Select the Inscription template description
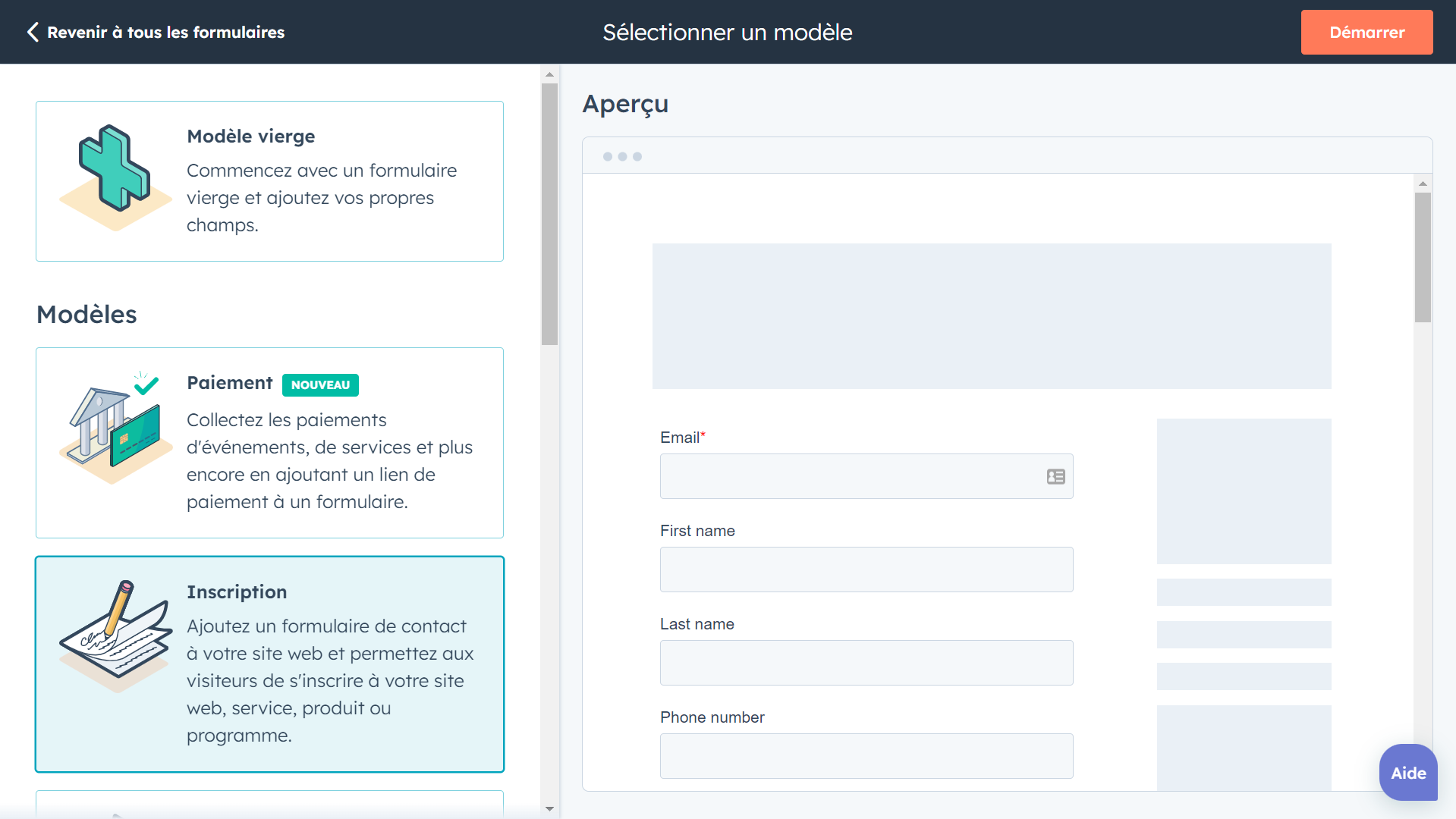Viewport: 1456px width, 819px height. click(330, 680)
